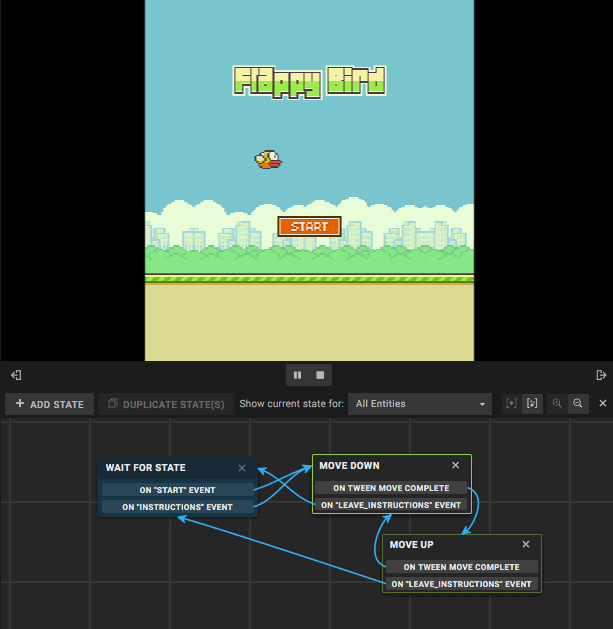Click Duplicate State(s) button
Screen dimensions: 613x629
[x=166, y=404]
